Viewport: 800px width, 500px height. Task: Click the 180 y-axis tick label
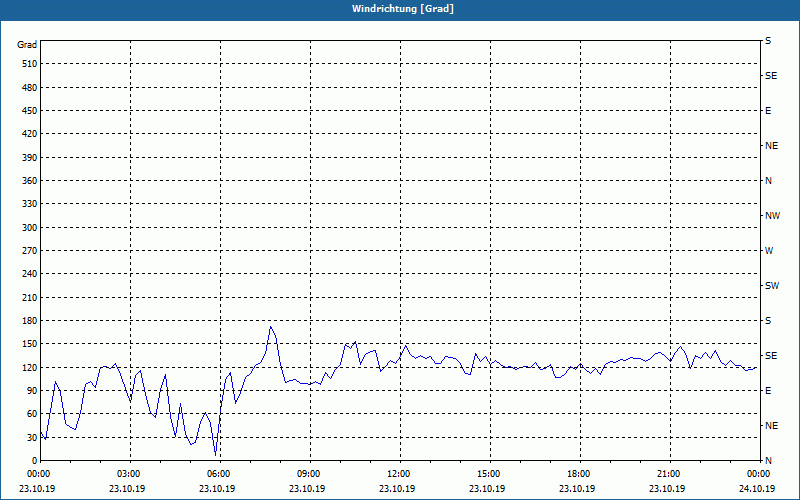[30, 321]
